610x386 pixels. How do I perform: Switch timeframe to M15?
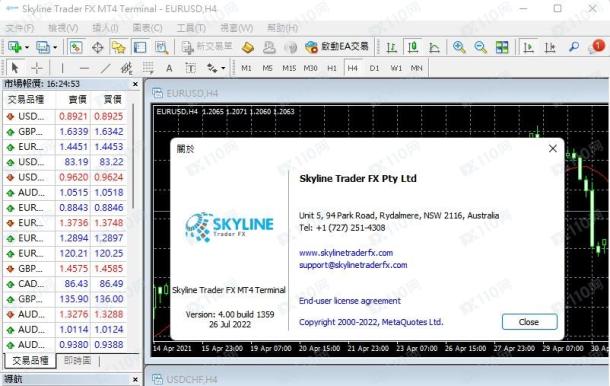coord(289,68)
